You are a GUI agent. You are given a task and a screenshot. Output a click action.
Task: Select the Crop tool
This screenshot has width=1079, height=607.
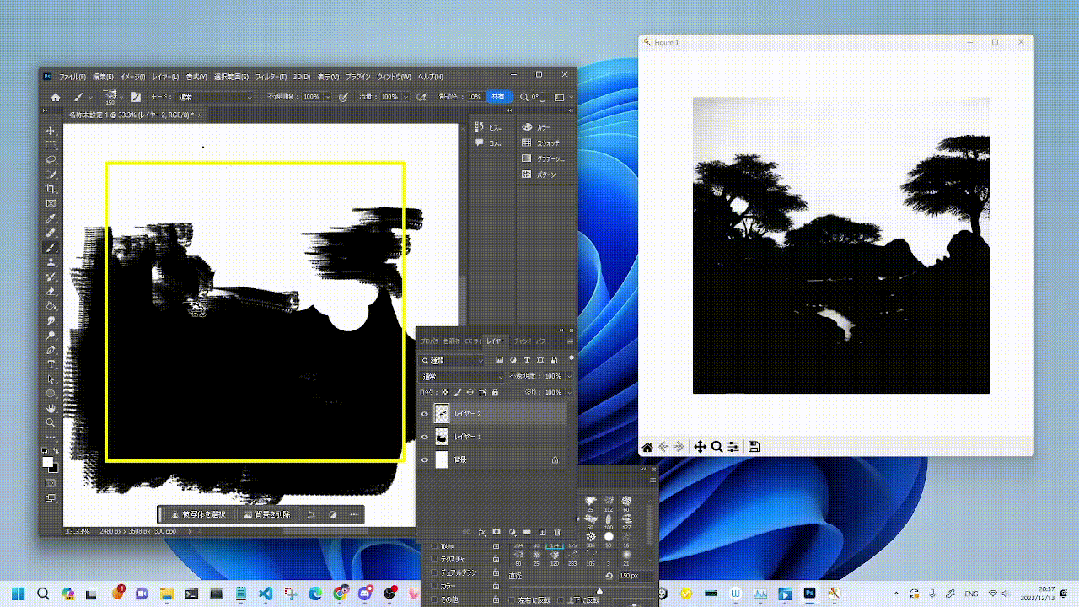tap(50, 189)
